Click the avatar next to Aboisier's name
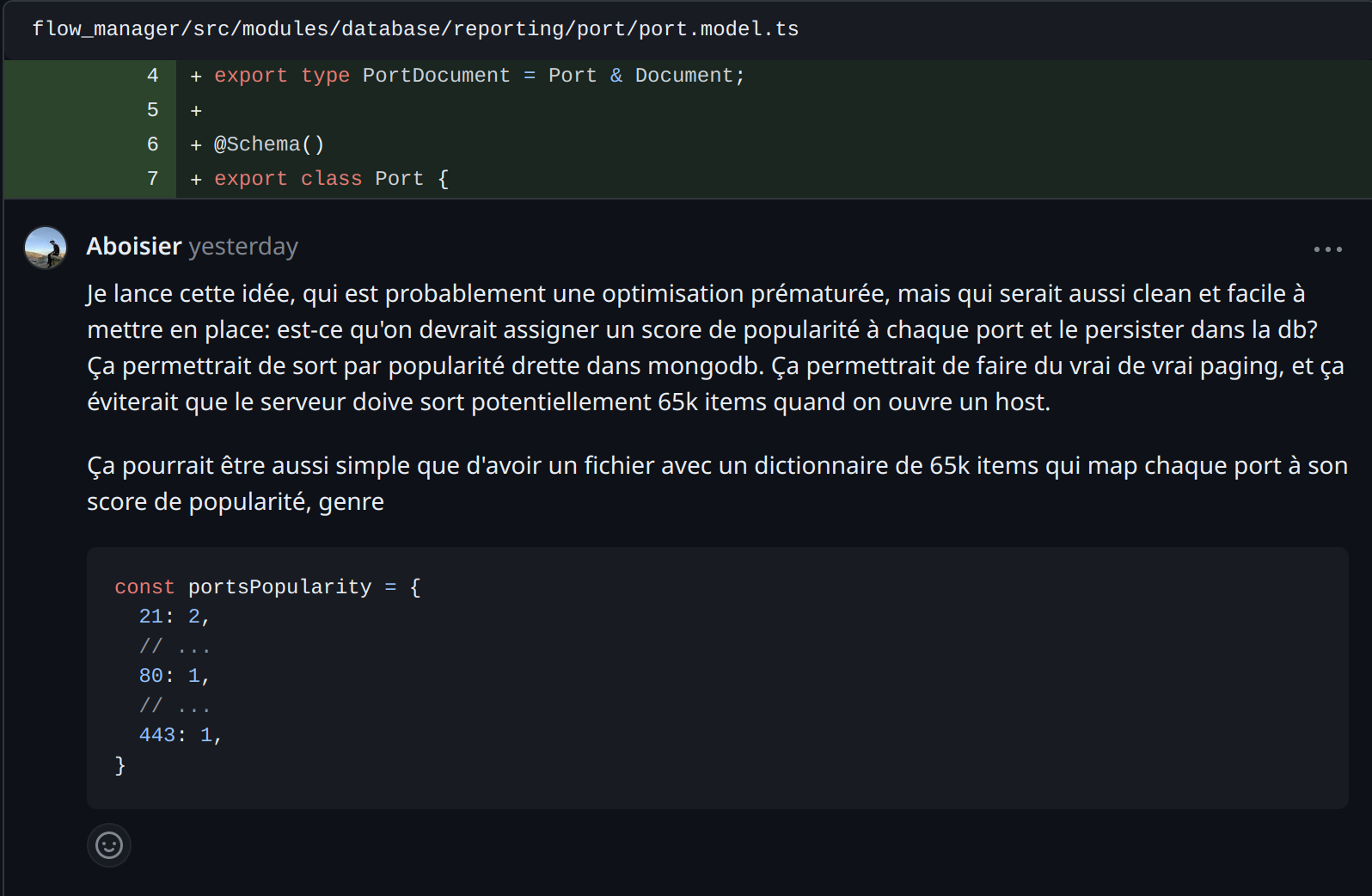This screenshot has height=896, width=1372. [46, 247]
